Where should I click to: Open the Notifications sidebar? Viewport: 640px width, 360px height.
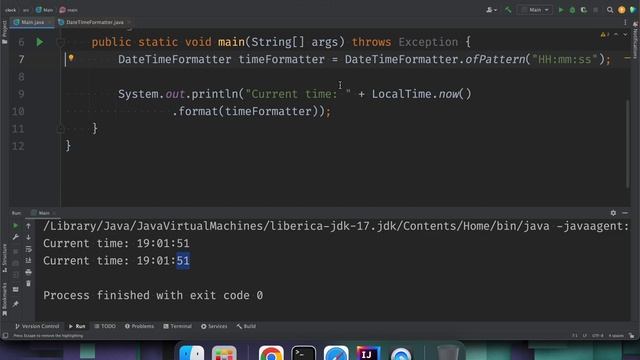[x=635, y=39]
